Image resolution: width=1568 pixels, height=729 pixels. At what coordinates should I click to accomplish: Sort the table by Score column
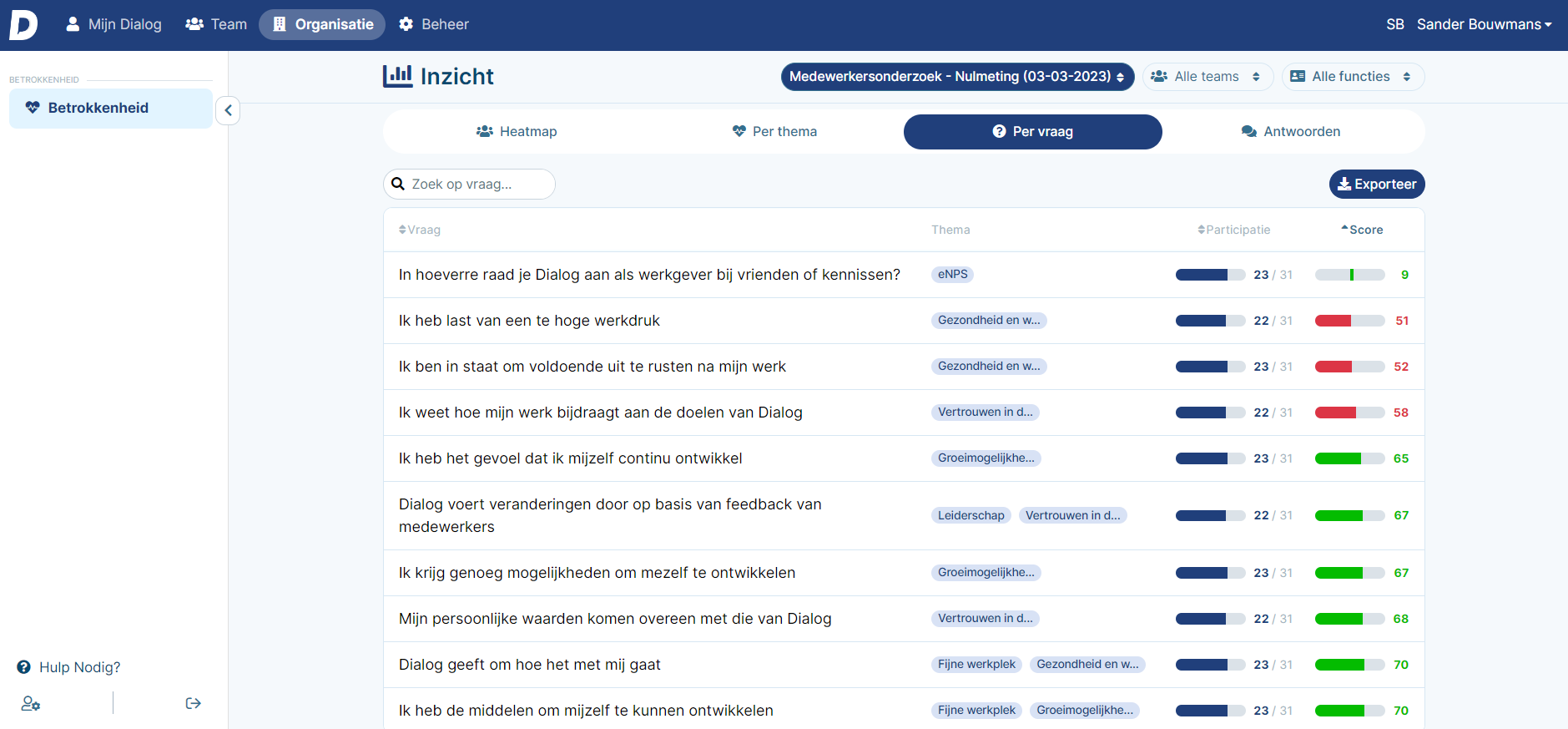point(1362,230)
